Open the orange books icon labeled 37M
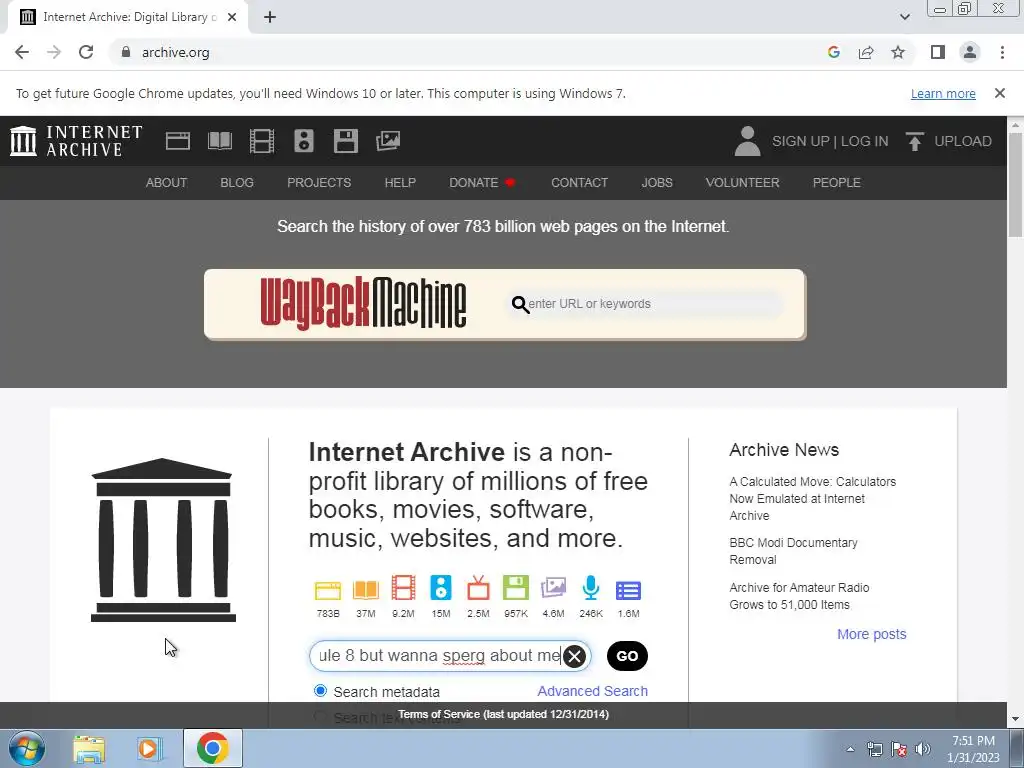Image resolution: width=1024 pixels, height=768 pixels. (366, 590)
